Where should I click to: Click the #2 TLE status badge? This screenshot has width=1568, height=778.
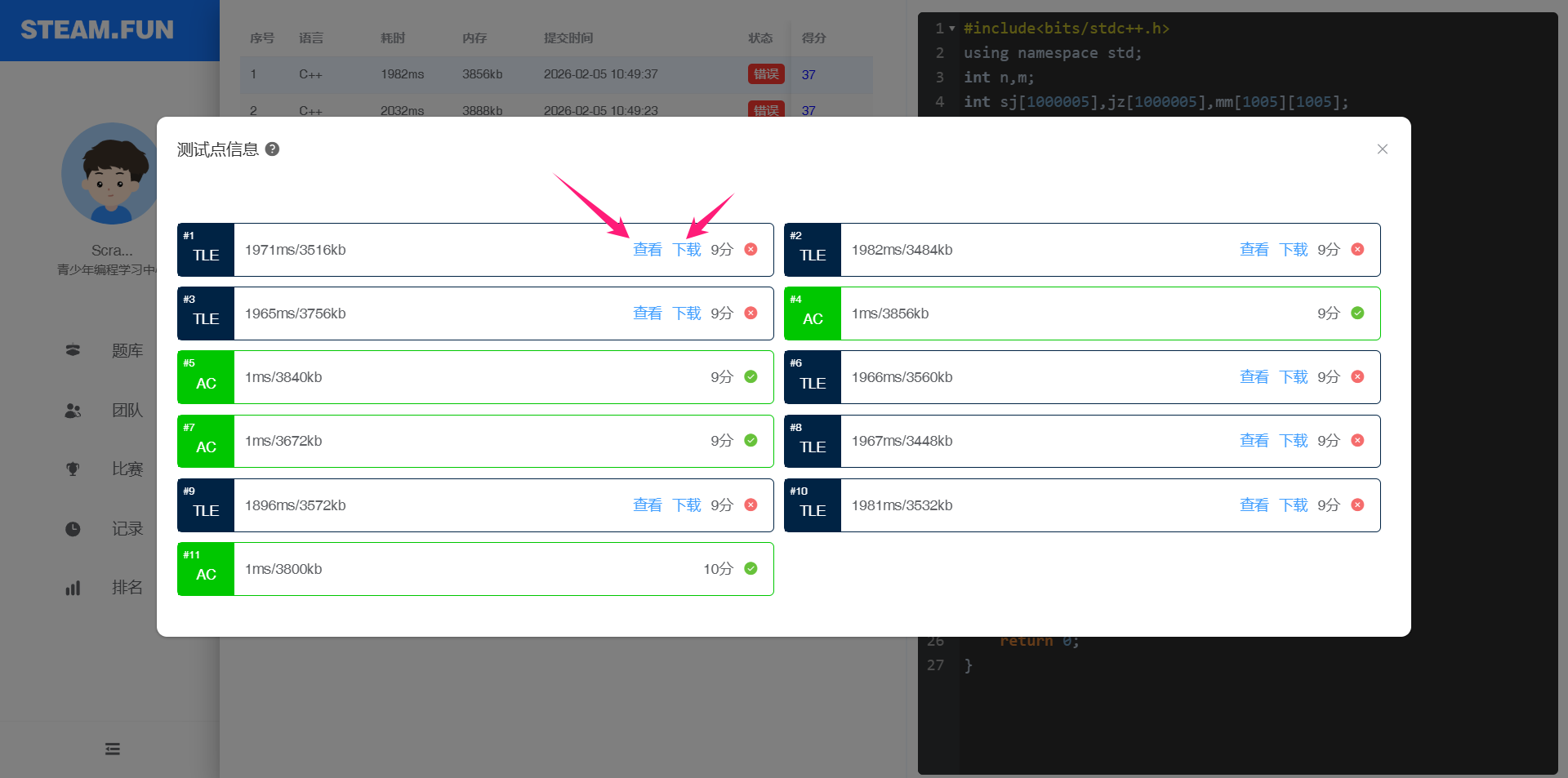point(813,250)
